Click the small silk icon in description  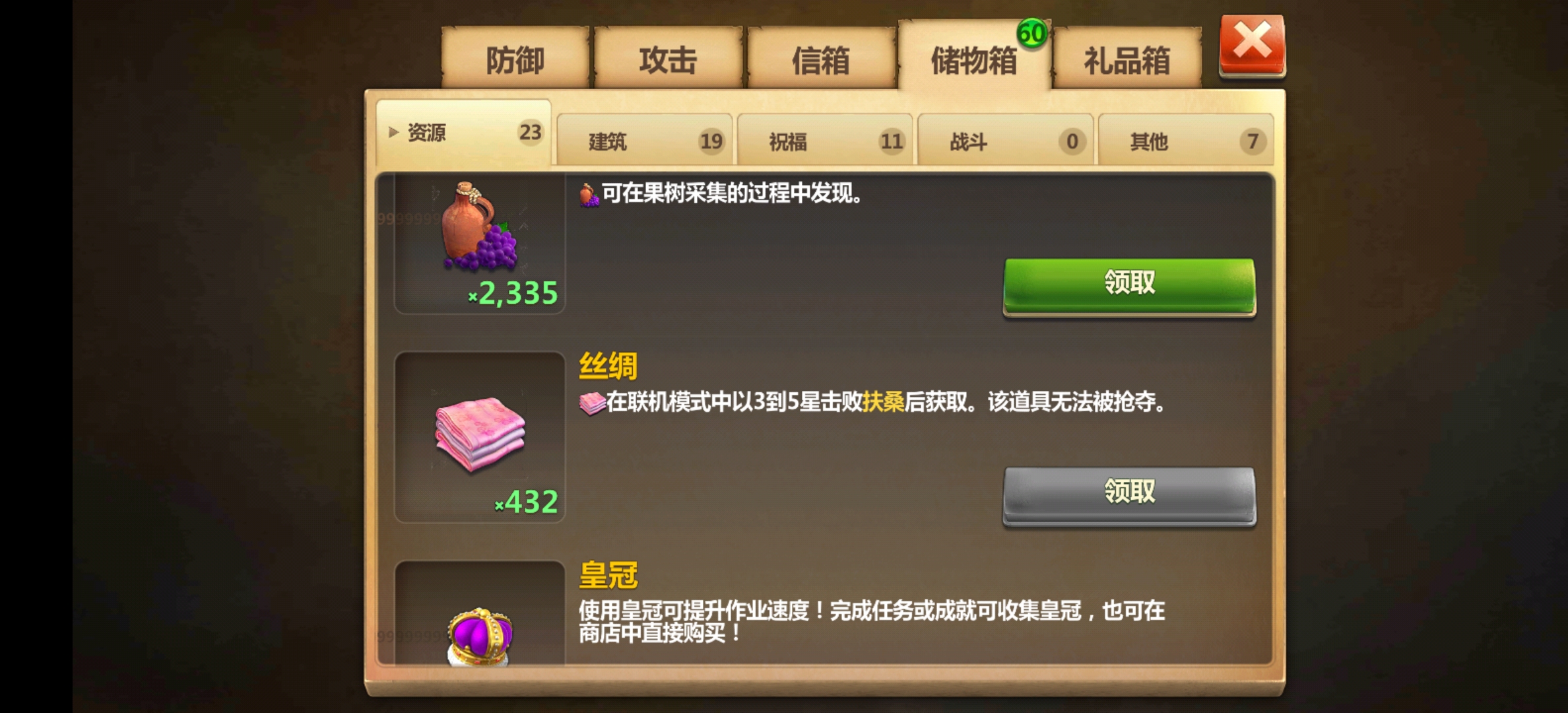tap(592, 403)
